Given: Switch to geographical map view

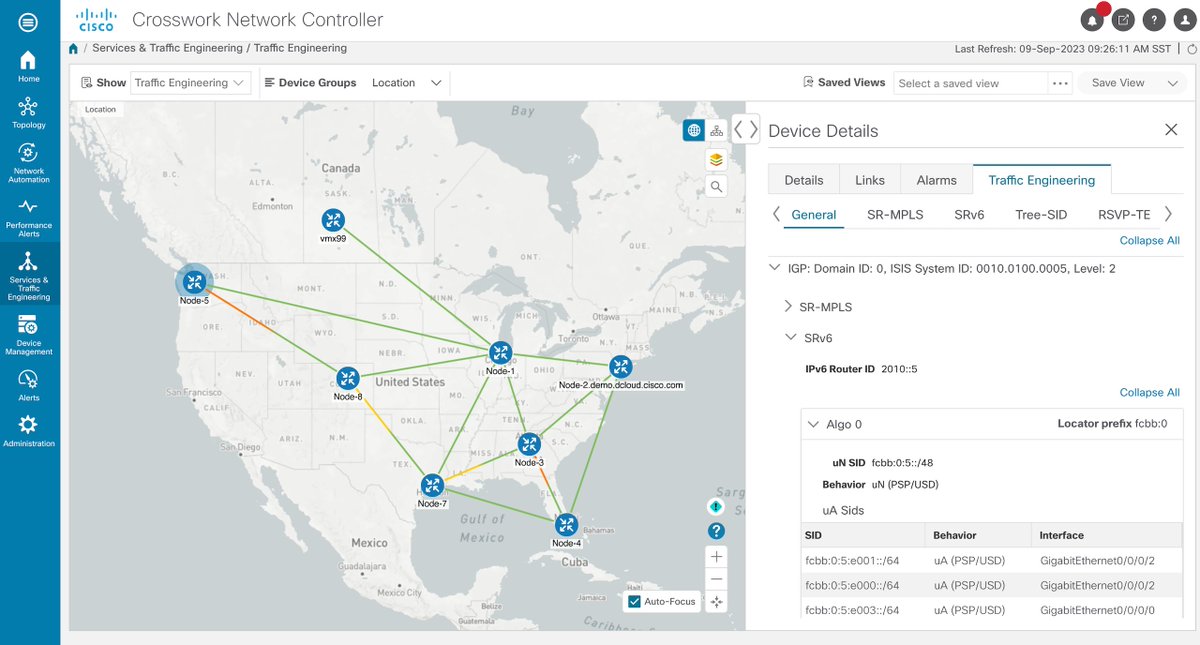Looking at the screenshot, I should point(694,131).
